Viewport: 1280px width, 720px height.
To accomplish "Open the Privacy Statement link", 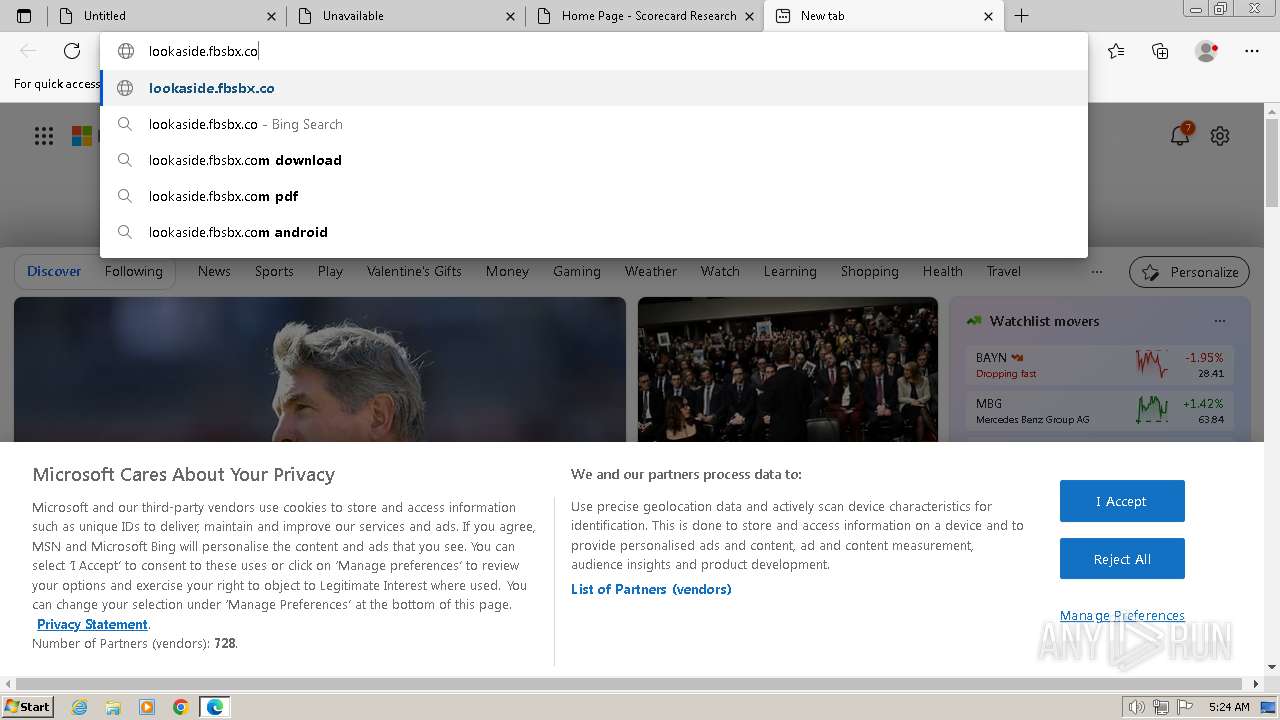I will tap(92, 624).
